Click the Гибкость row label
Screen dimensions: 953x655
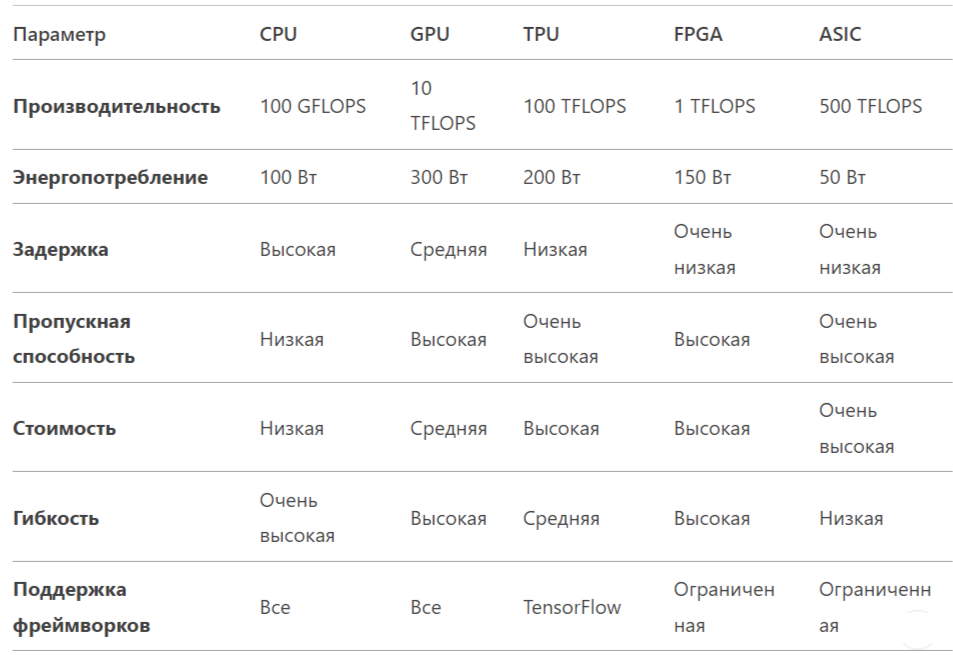(x=56, y=518)
